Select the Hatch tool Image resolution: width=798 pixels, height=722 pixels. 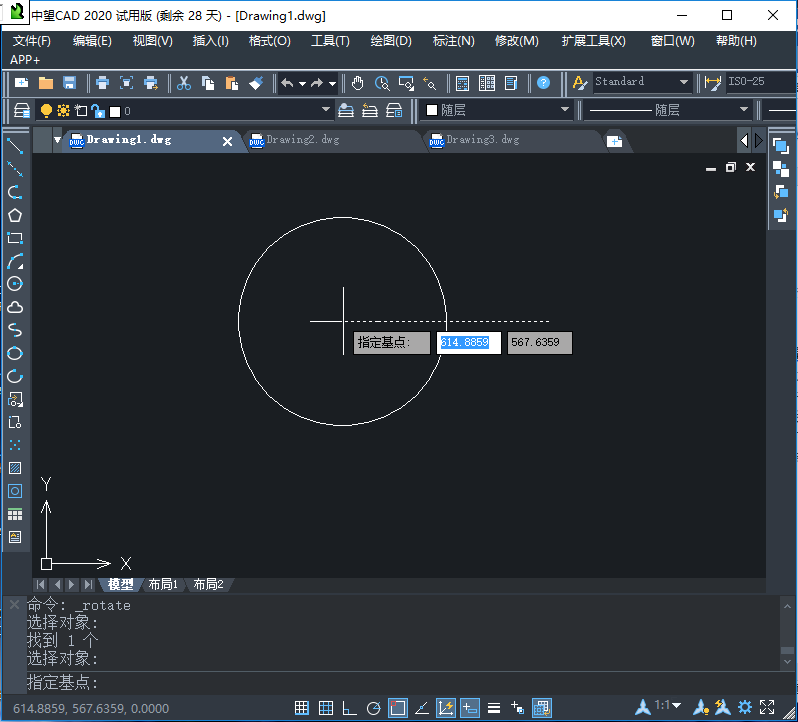click(x=15, y=468)
